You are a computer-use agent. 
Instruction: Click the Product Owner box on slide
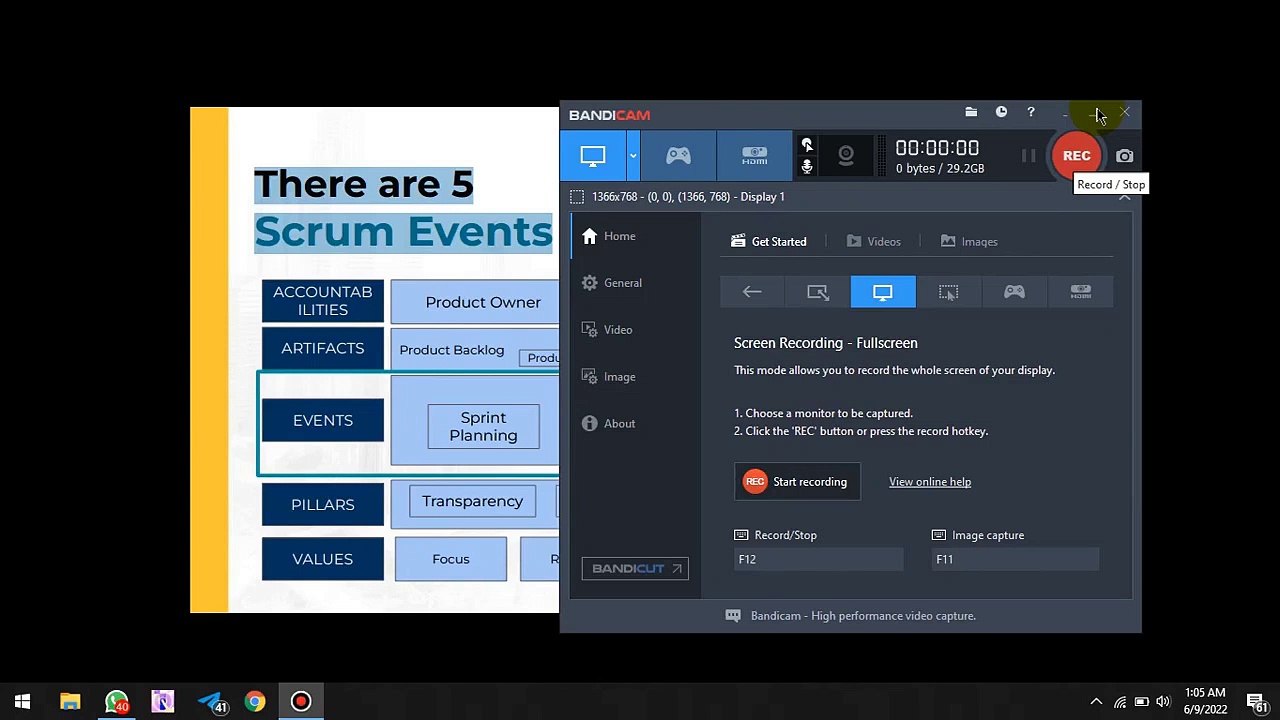(x=475, y=302)
